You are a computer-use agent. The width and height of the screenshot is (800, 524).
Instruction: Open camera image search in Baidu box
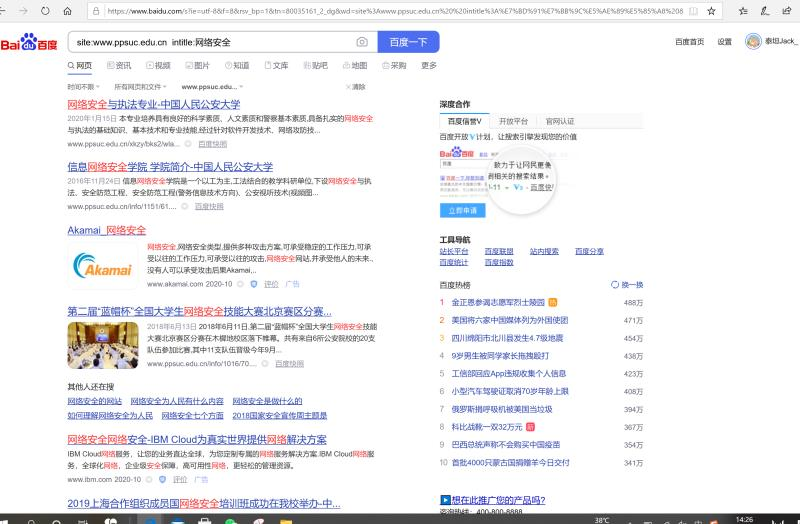[x=362, y=42]
